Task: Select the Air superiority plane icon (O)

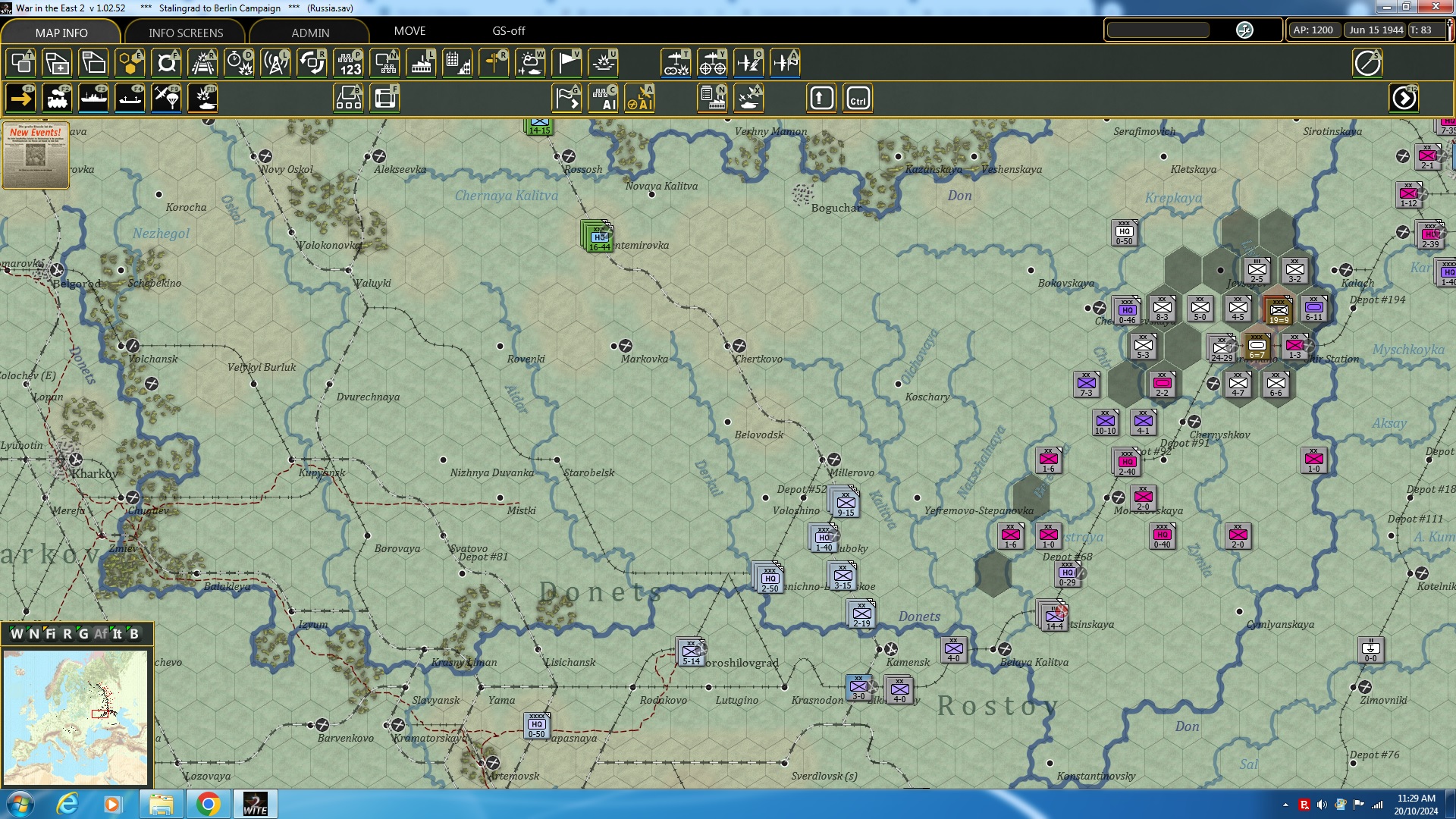Action: (x=748, y=63)
